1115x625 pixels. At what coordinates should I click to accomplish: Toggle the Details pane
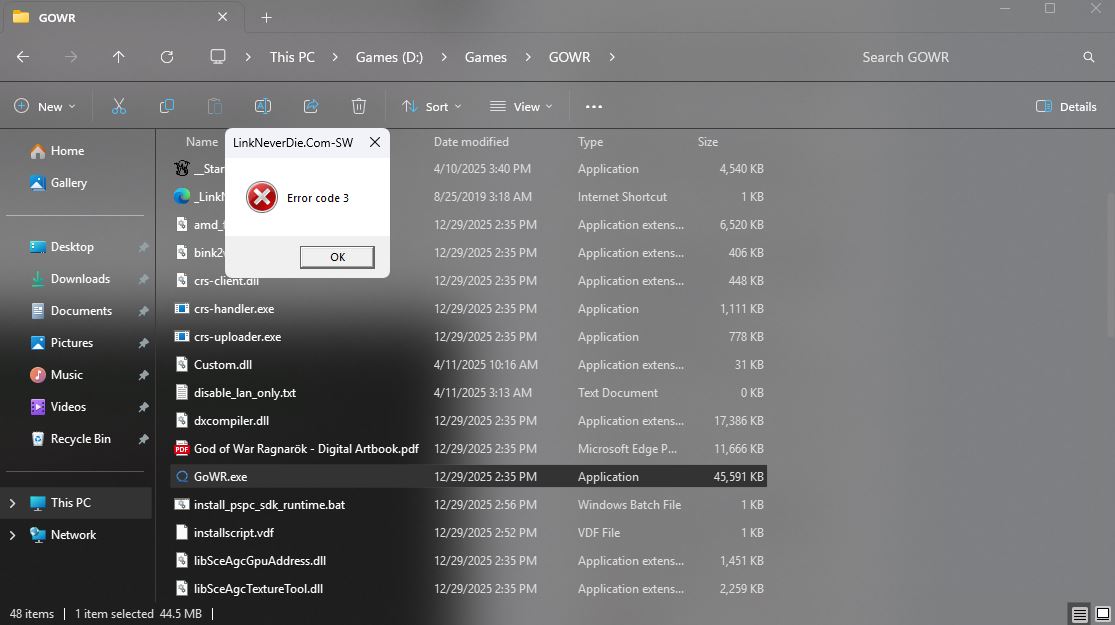click(x=1066, y=106)
